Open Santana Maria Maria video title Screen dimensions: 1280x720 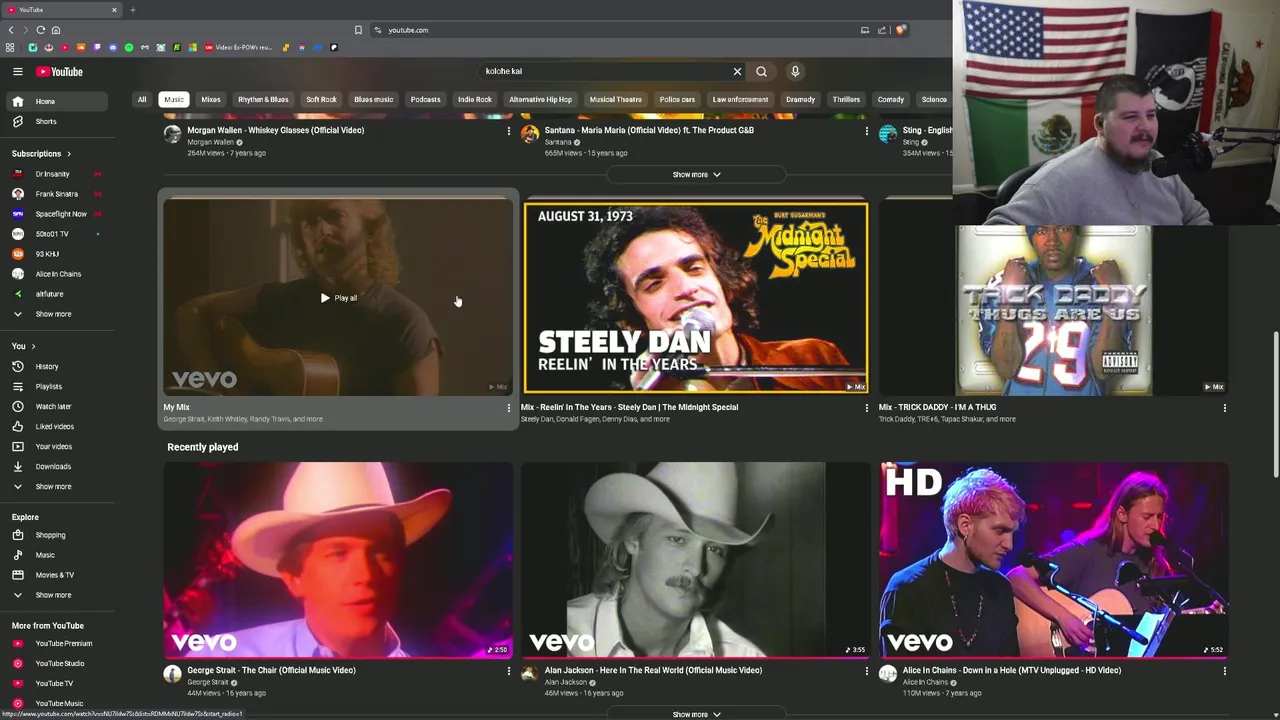pos(649,130)
